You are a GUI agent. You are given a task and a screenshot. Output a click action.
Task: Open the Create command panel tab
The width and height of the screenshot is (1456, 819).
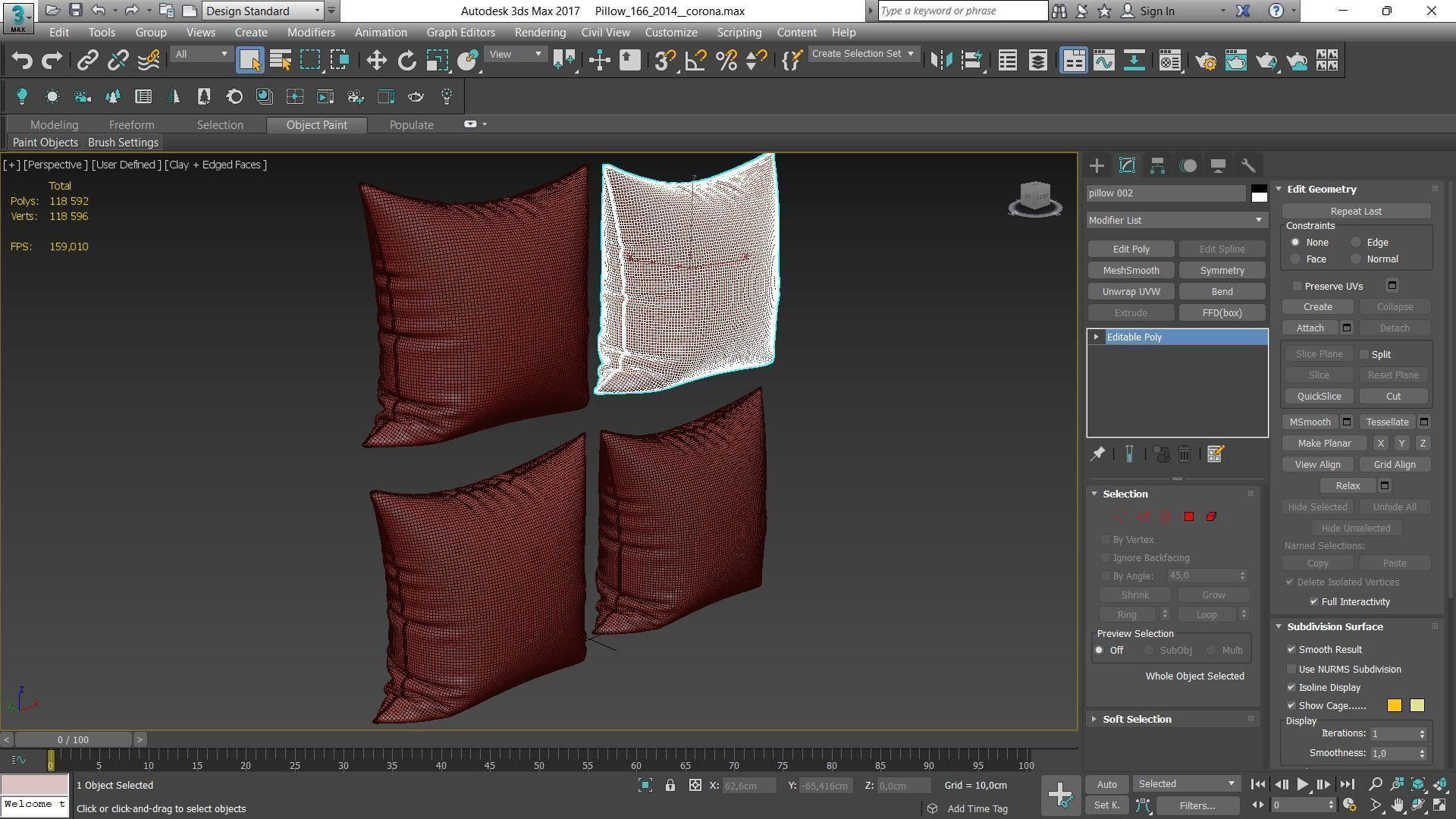click(x=1097, y=165)
